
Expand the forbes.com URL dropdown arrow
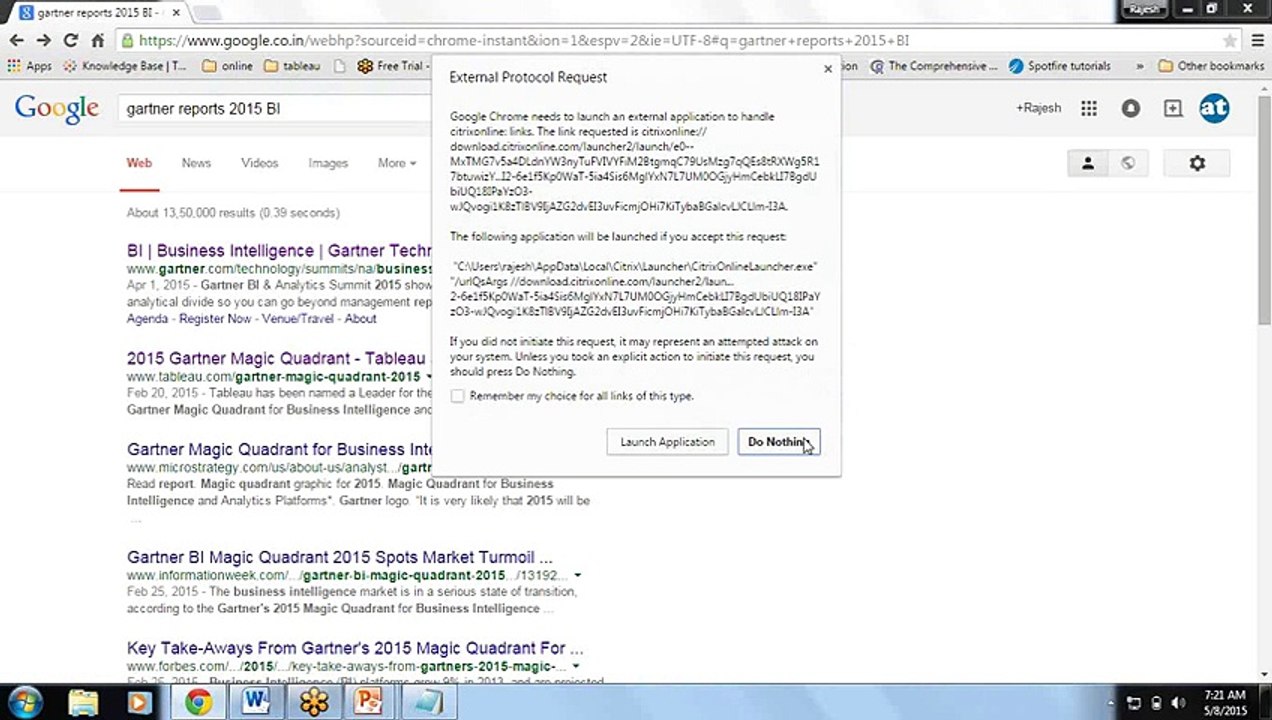(576, 667)
